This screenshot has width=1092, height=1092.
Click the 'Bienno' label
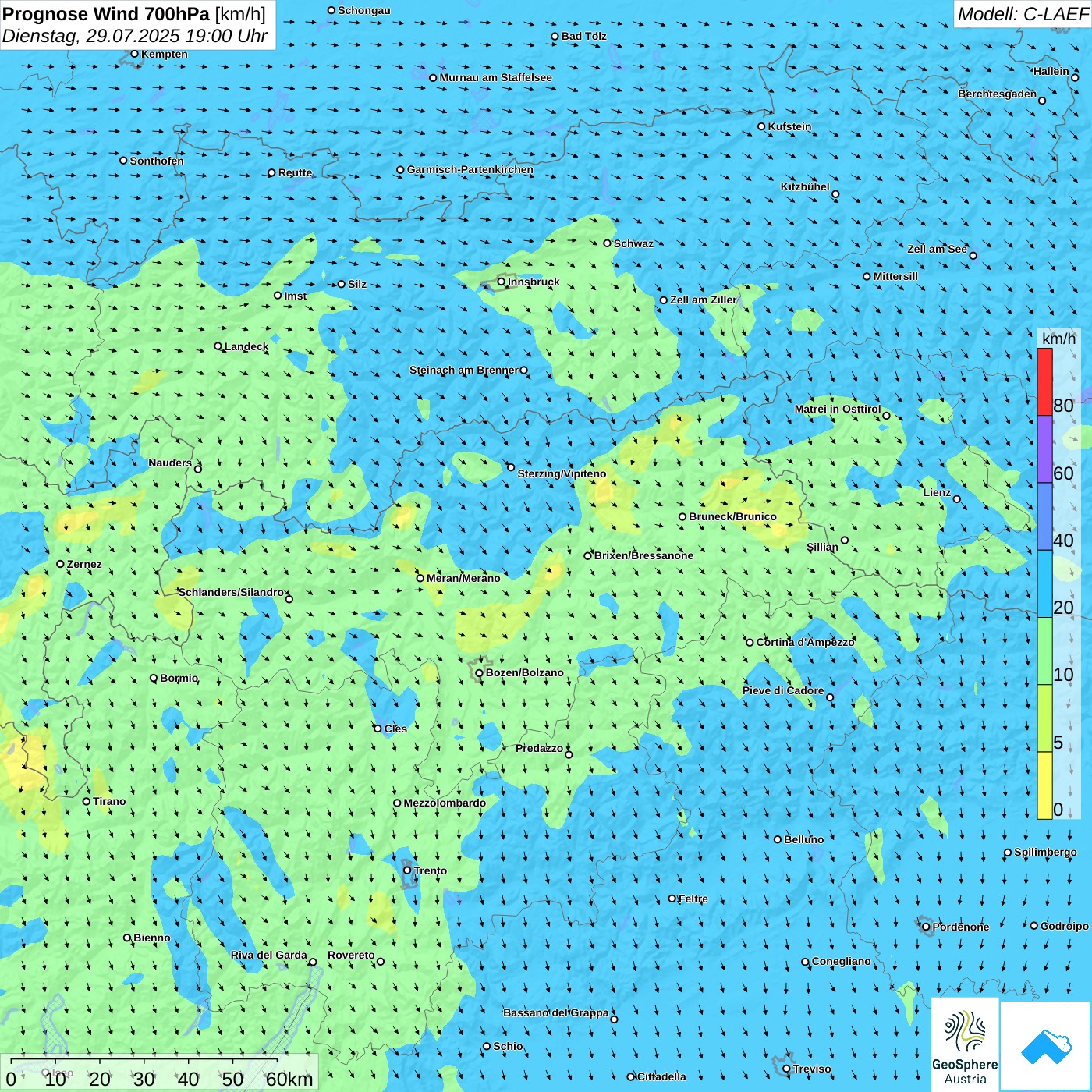click(152, 938)
